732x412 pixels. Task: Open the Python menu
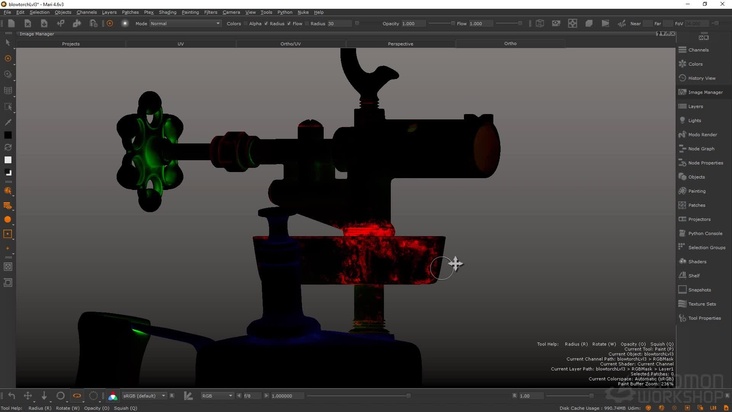[x=285, y=12]
